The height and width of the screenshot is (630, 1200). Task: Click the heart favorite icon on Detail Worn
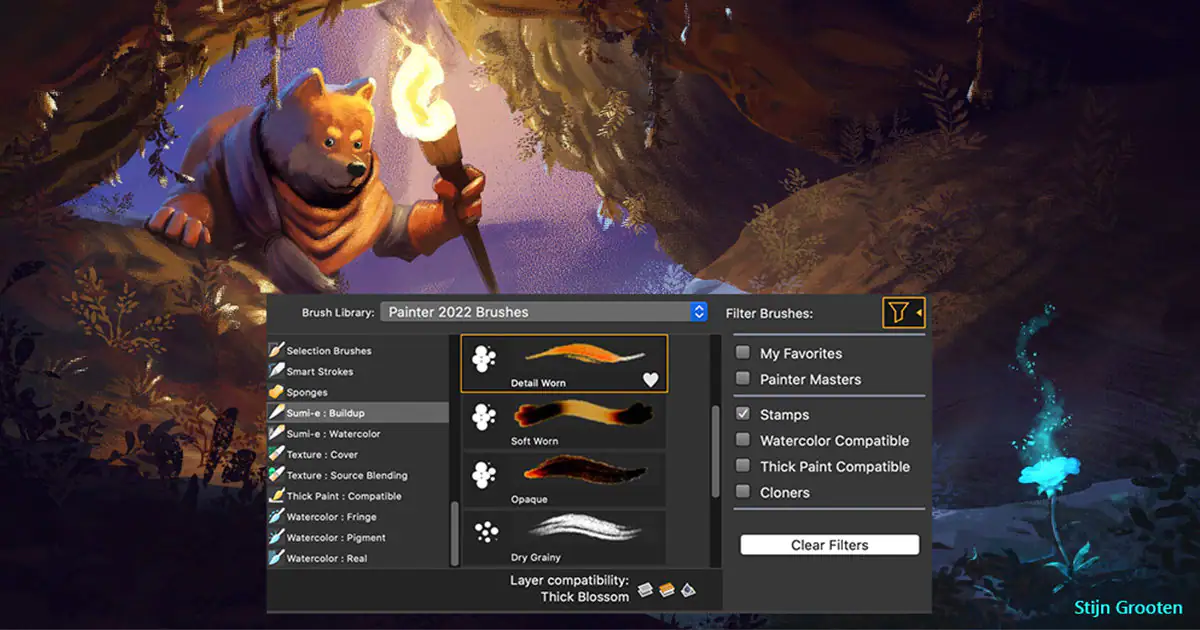pos(650,379)
